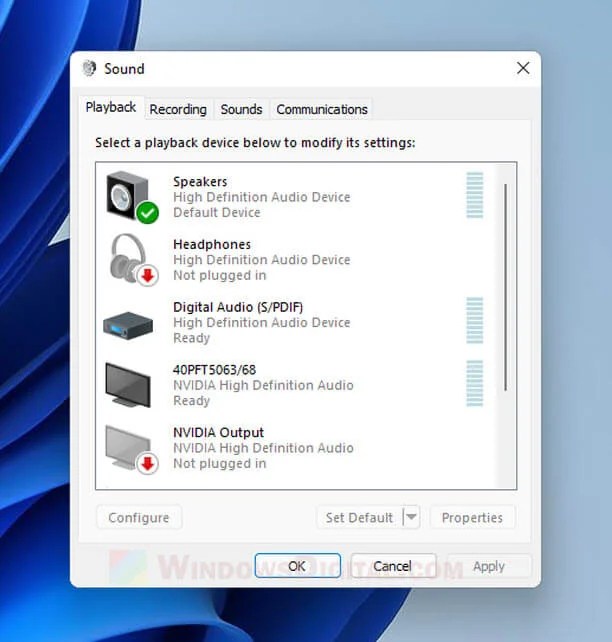Click Digital Audio 'Ready' status text
612x642 pixels.
192,338
